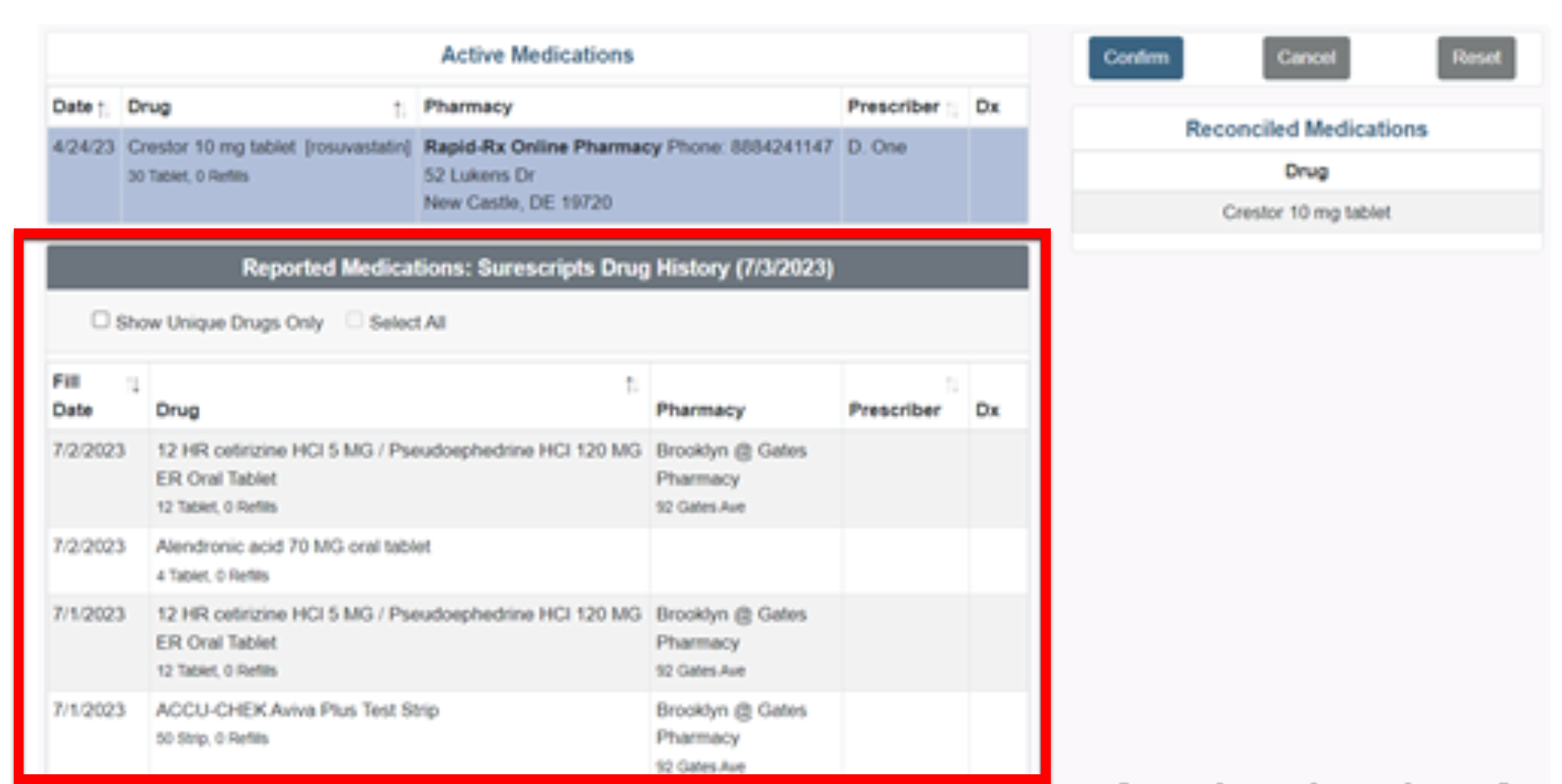The width and height of the screenshot is (1562, 784).
Task: Check the Select All checkbox
Action: [x=354, y=320]
